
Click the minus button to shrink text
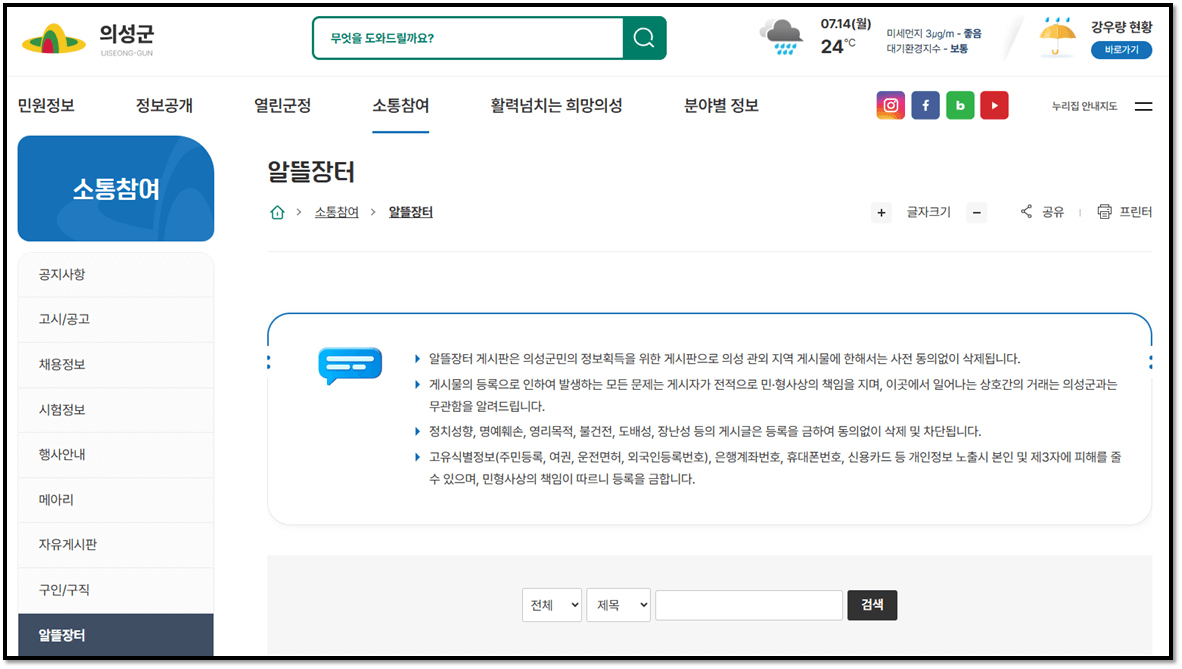976,212
